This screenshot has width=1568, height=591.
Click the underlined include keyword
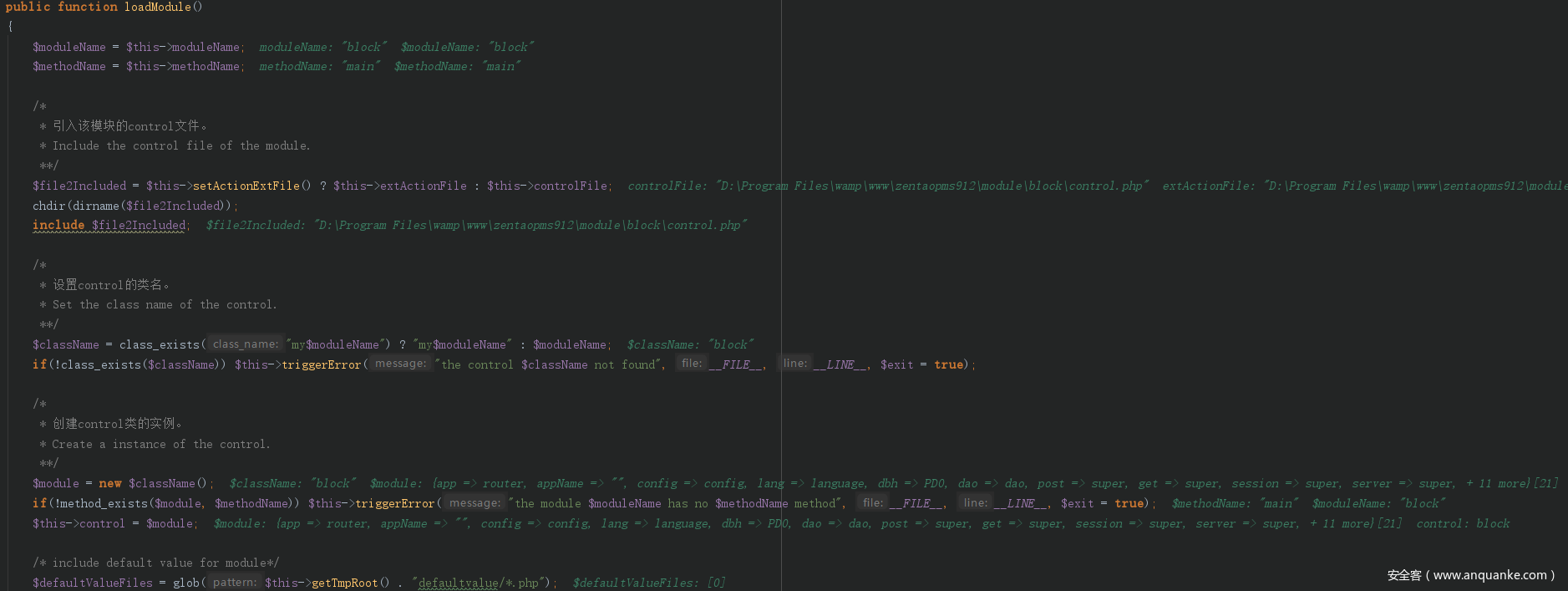click(x=58, y=225)
